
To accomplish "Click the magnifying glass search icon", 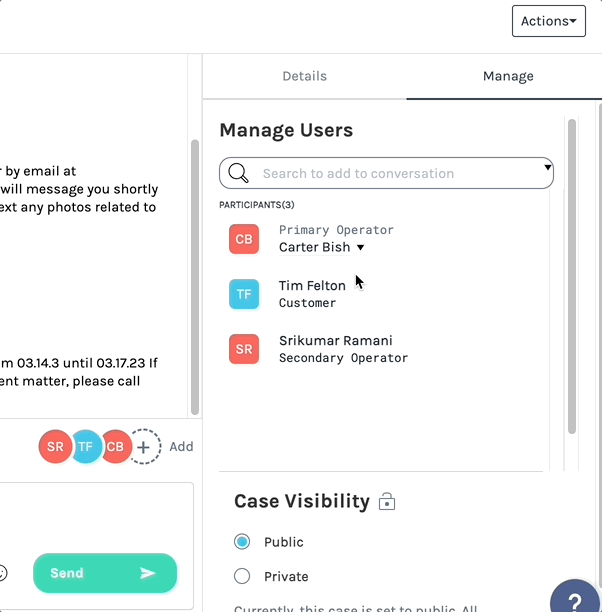I will pos(238,173).
